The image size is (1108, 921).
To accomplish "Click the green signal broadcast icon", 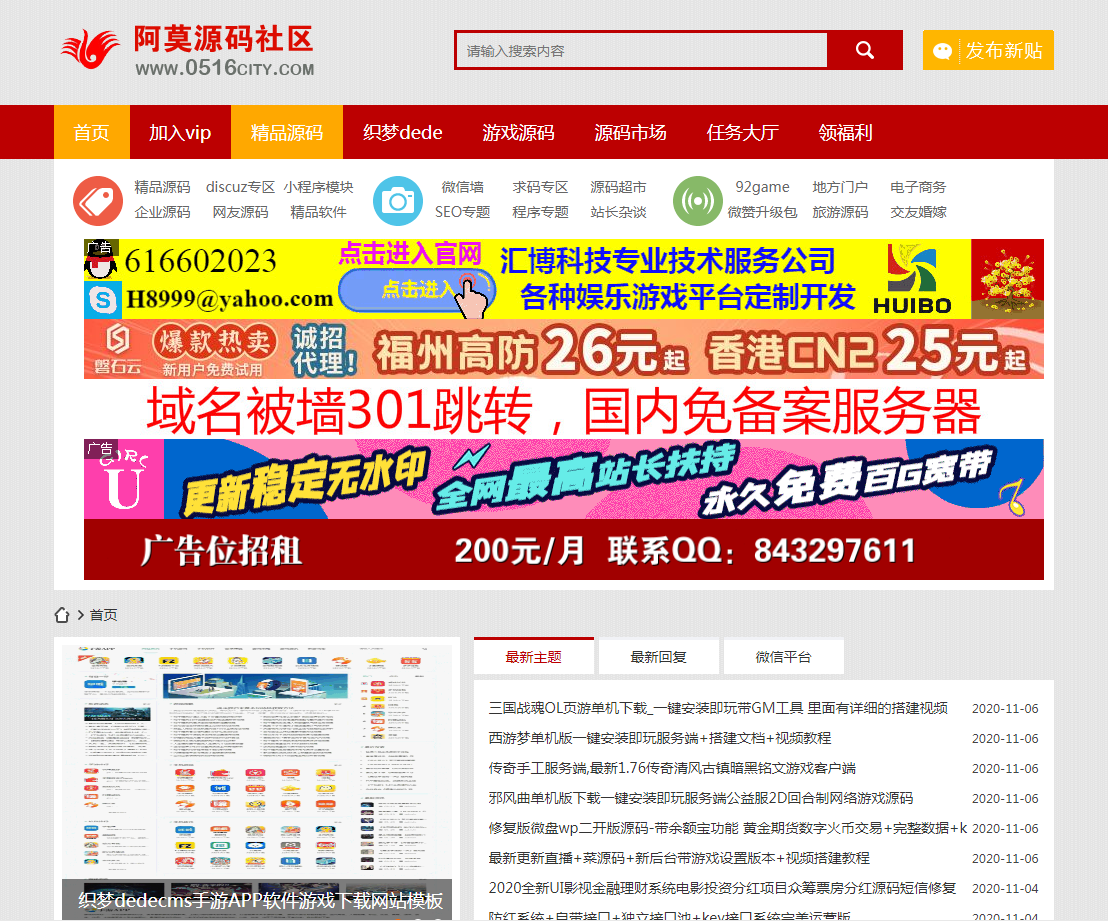I will (x=698, y=201).
